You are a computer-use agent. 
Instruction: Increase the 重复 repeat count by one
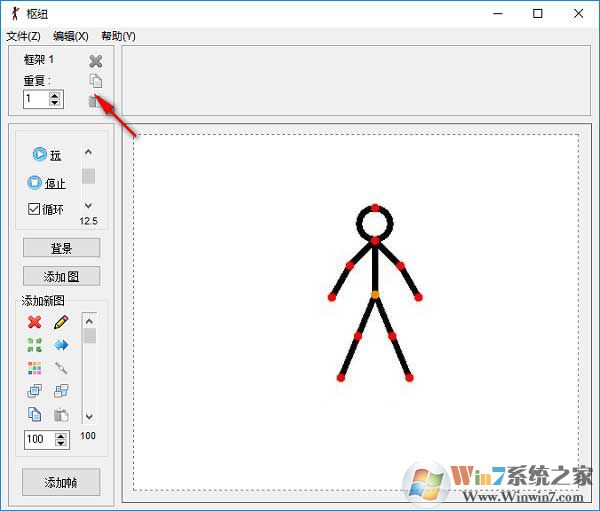tap(54, 96)
